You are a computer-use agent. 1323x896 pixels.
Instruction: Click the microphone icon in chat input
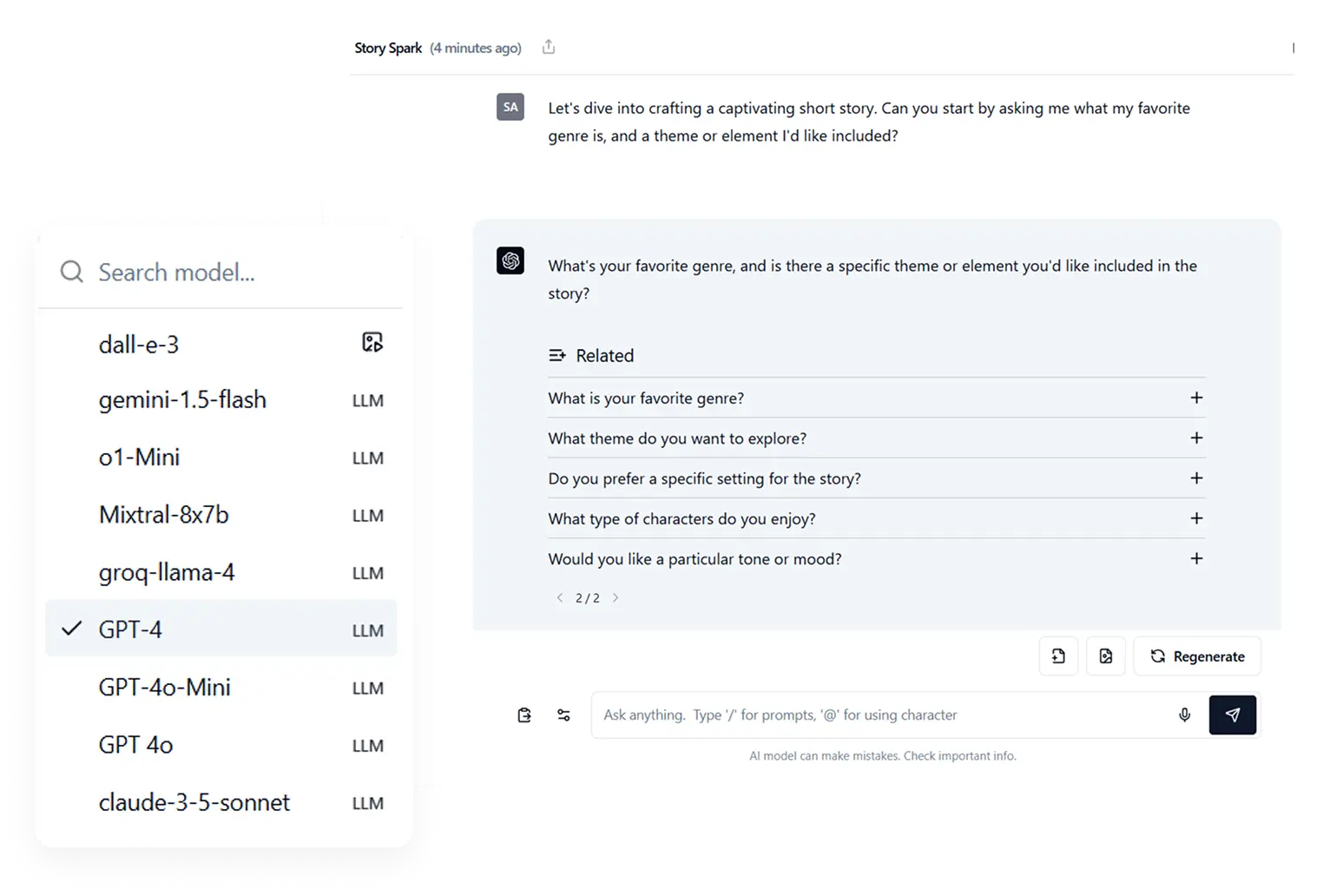point(1184,715)
